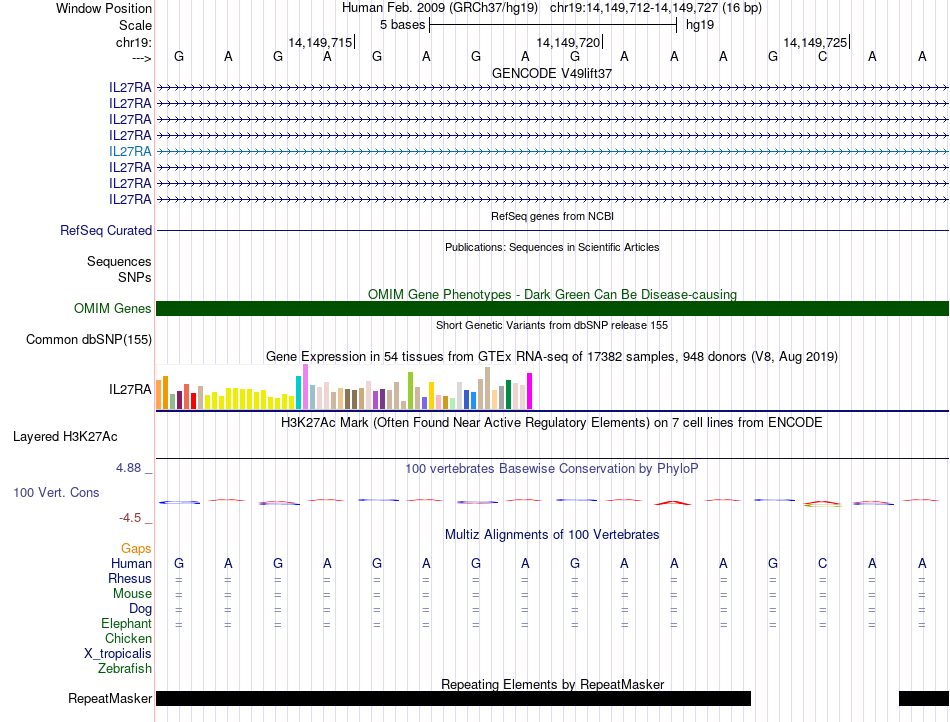Click the tall magenta bar in GTEx chart
950x722 pixels.
[x=529, y=390]
